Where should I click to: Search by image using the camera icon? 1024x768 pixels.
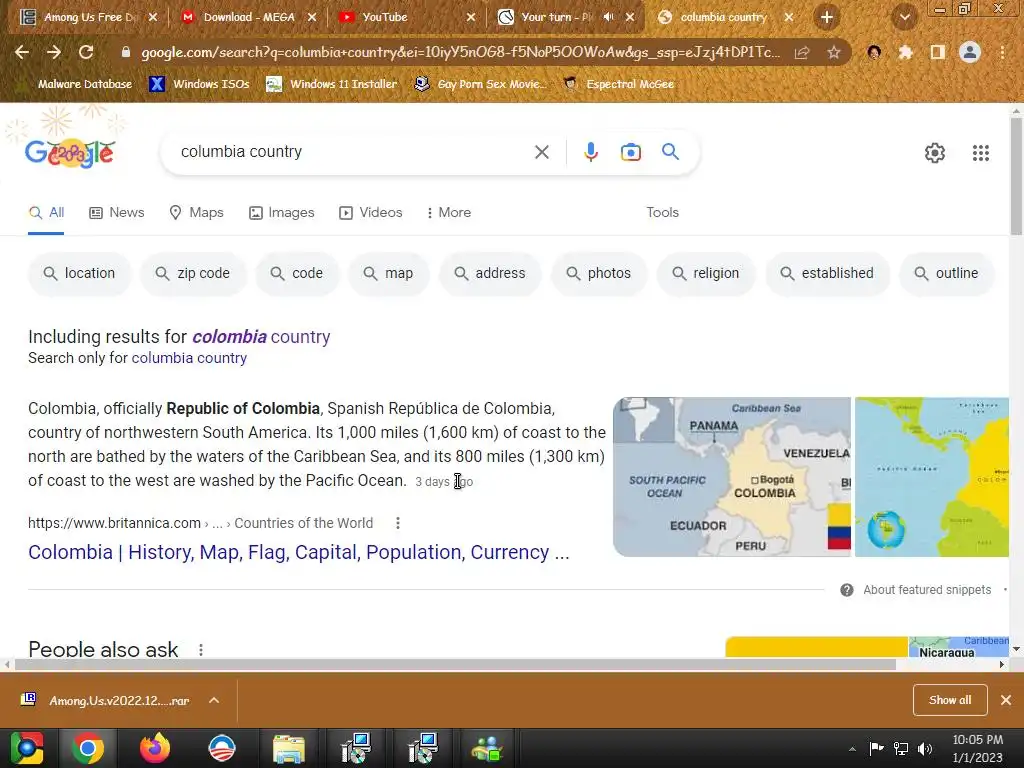coord(630,152)
